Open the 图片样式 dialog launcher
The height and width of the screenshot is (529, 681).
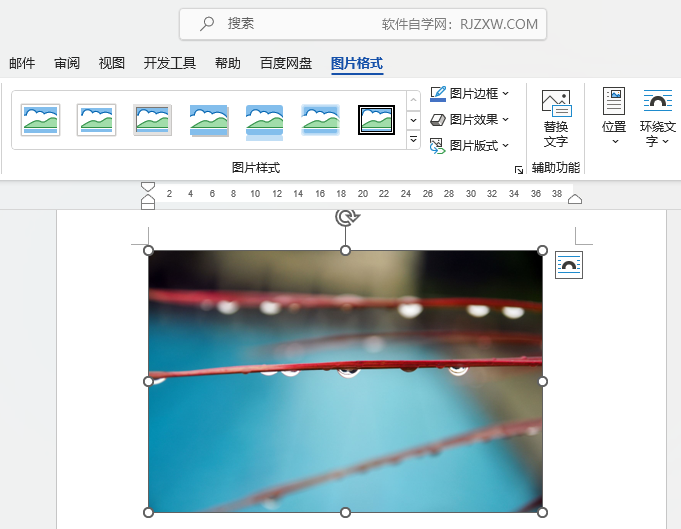(x=519, y=170)
